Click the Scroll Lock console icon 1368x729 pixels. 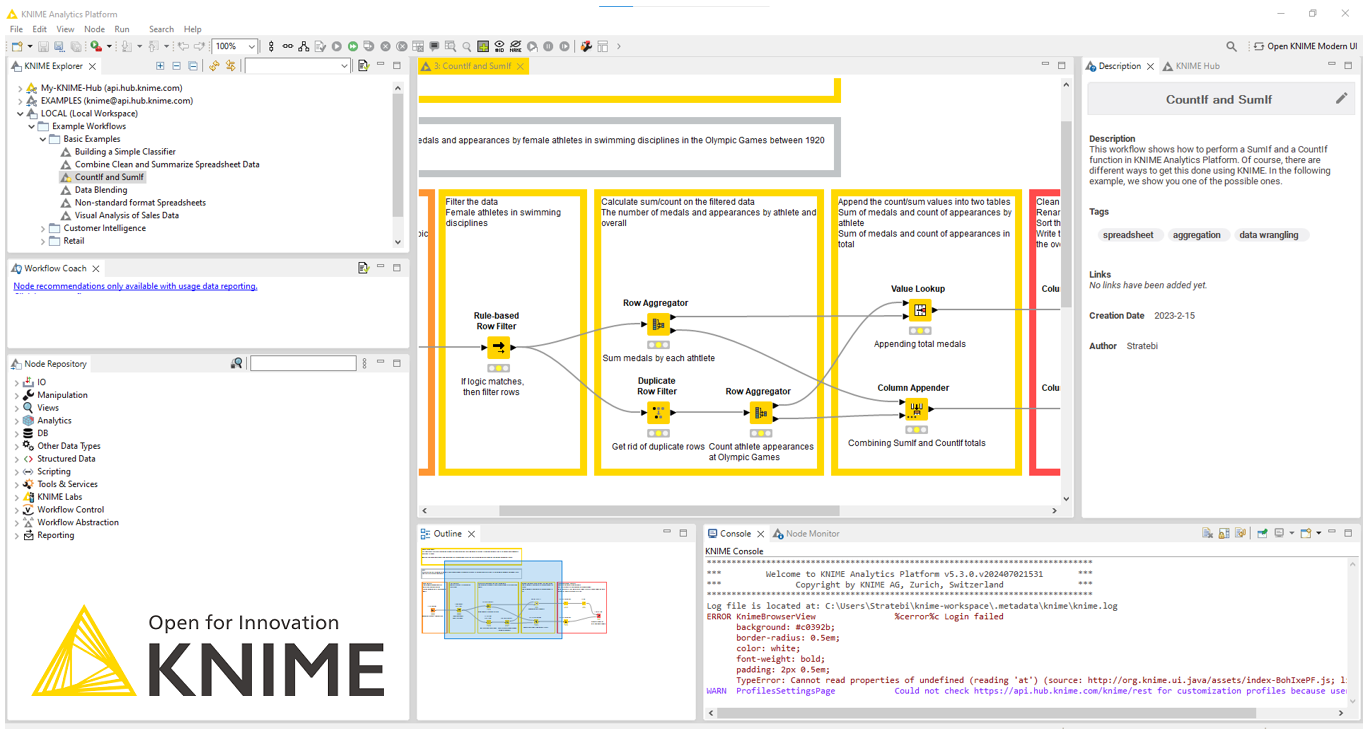pyautogui.click(x=1224, y=534)
